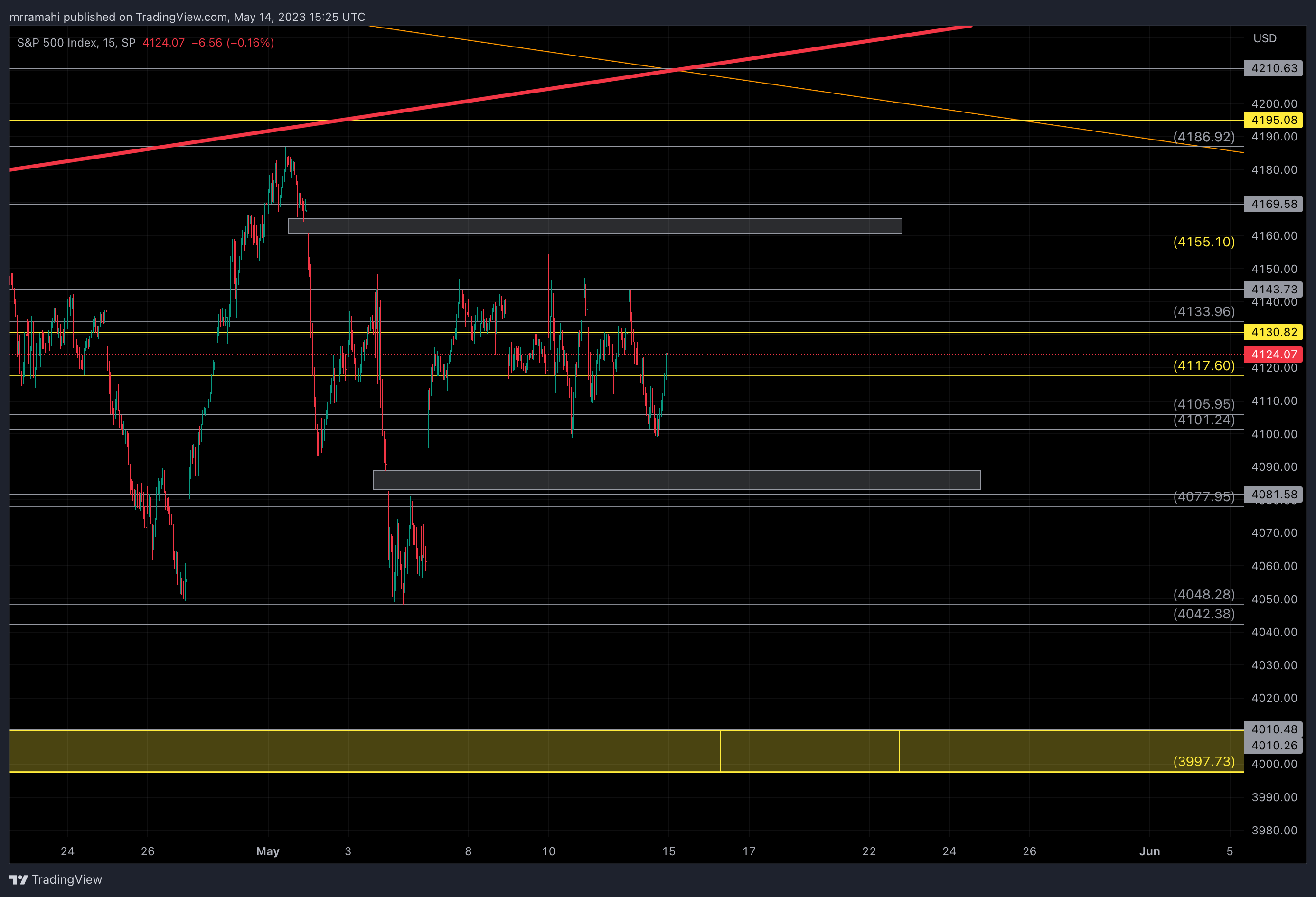Image resolution: width=1316 pixels, height=897 pixels.
Task: Click the gray 4081.58 price label
Action: click(1273, 495)
